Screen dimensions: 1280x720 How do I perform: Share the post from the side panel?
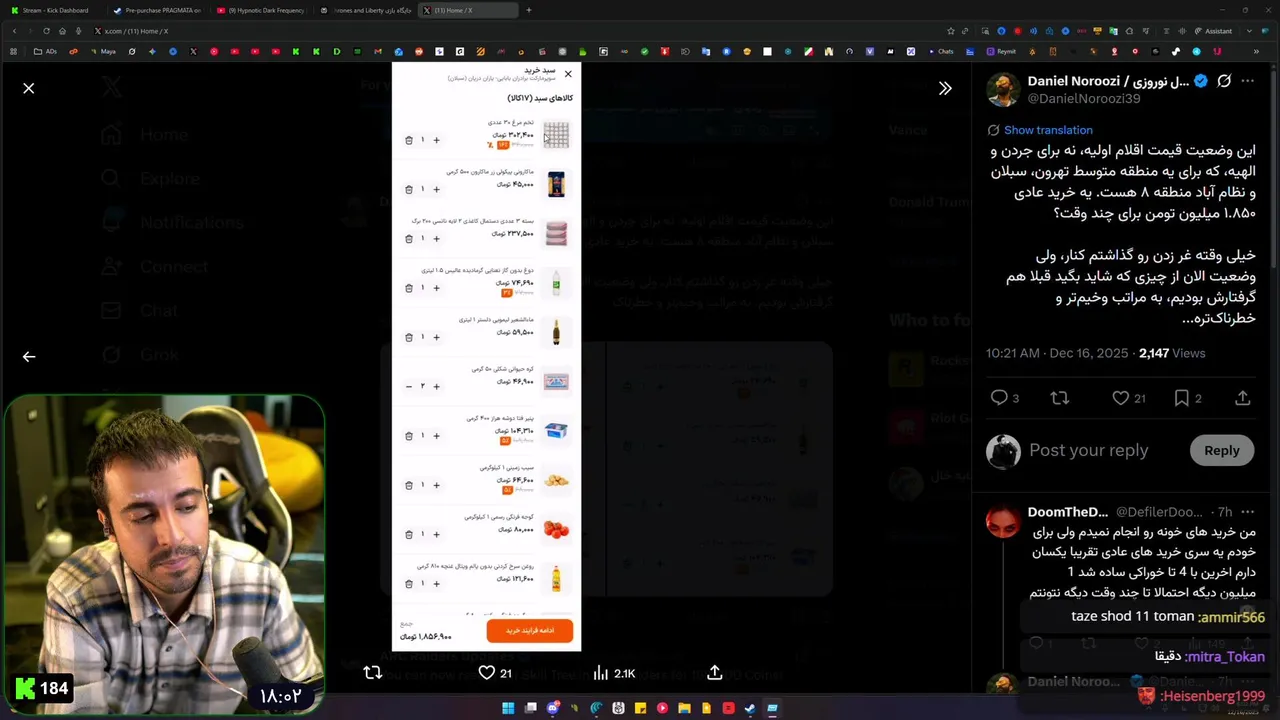pyautogui.click(x=1243, y=398)
